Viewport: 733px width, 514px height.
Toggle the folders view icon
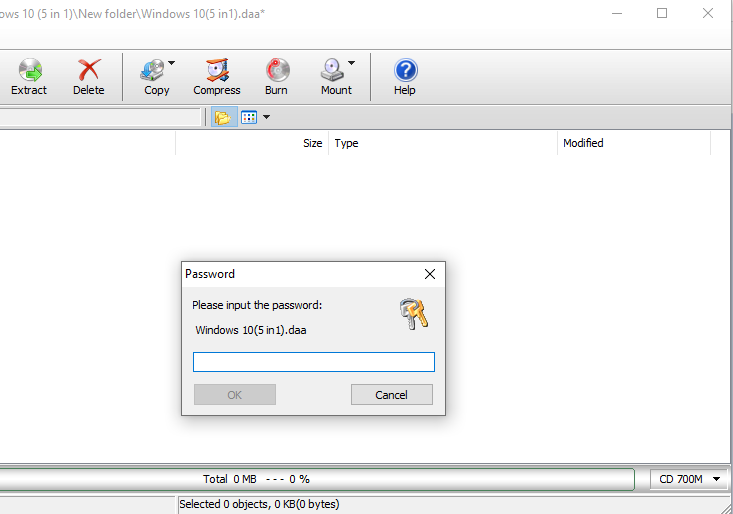click(x=223, y=117)
